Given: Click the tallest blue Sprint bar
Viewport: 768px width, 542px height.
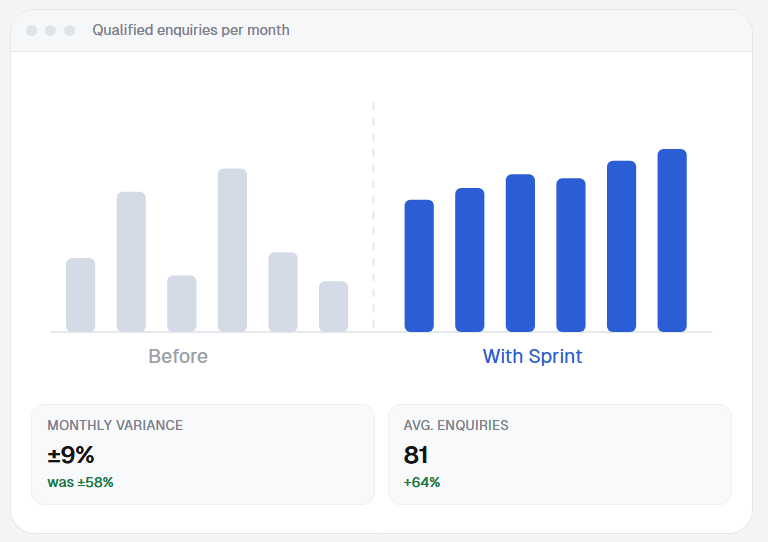Looking at the screenshot, I should coord(672,240).
